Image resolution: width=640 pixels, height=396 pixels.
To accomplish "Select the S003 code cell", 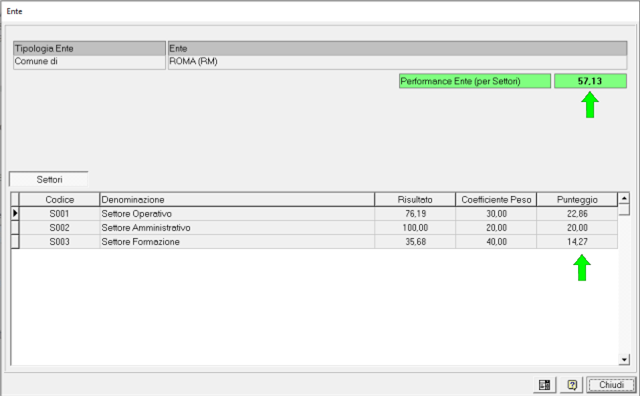I will tap(59, 241).
